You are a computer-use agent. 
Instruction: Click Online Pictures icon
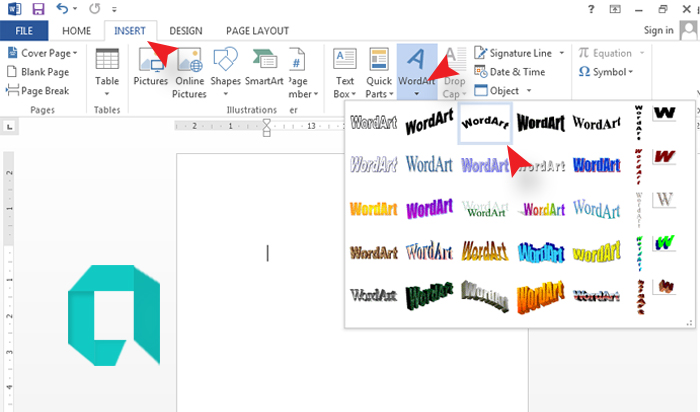(190, 73)
